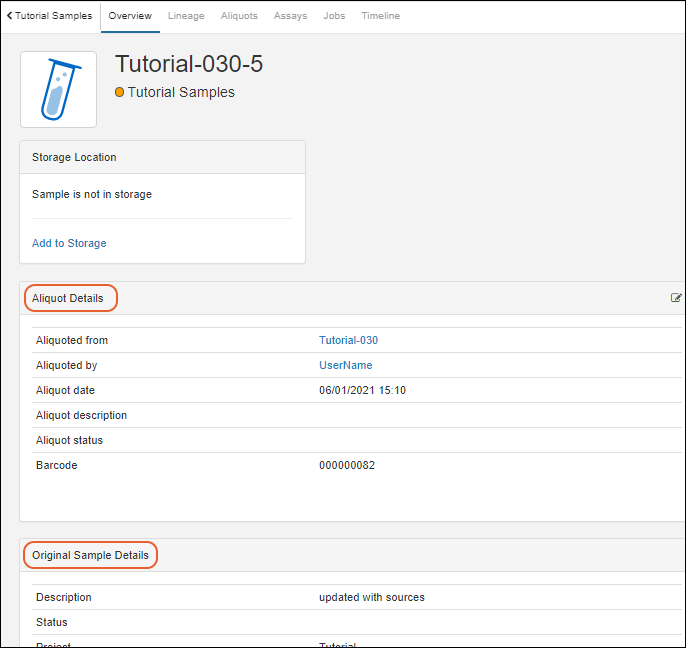Screen dimensions: 686x648
Task: Select the Assays tab
Action: pyautogui.click(x=290, y=16)
